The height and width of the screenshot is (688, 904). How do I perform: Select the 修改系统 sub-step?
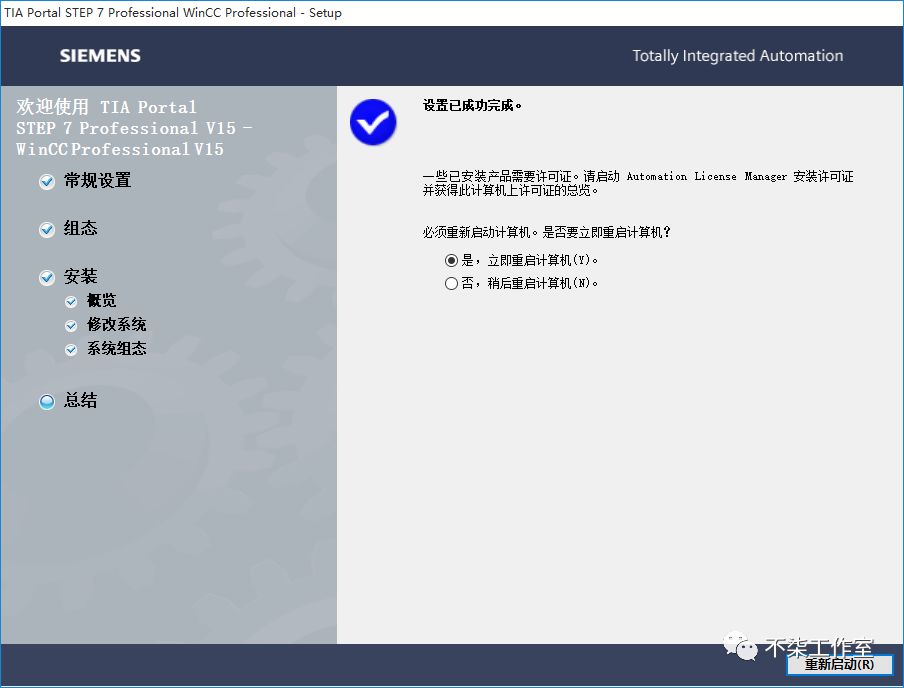[116, 325]
